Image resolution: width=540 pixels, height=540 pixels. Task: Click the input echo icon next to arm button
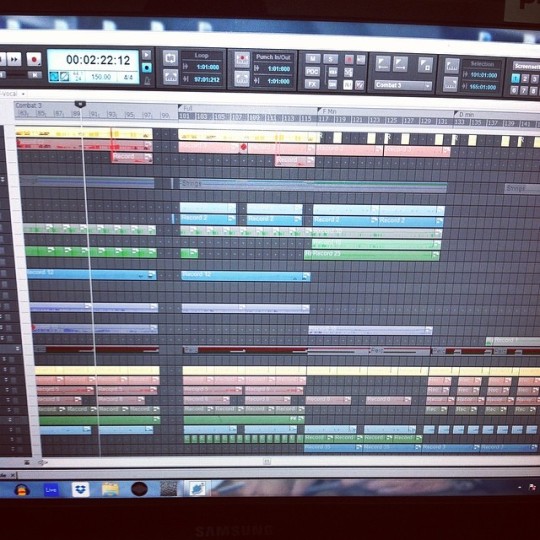[360, 60]
